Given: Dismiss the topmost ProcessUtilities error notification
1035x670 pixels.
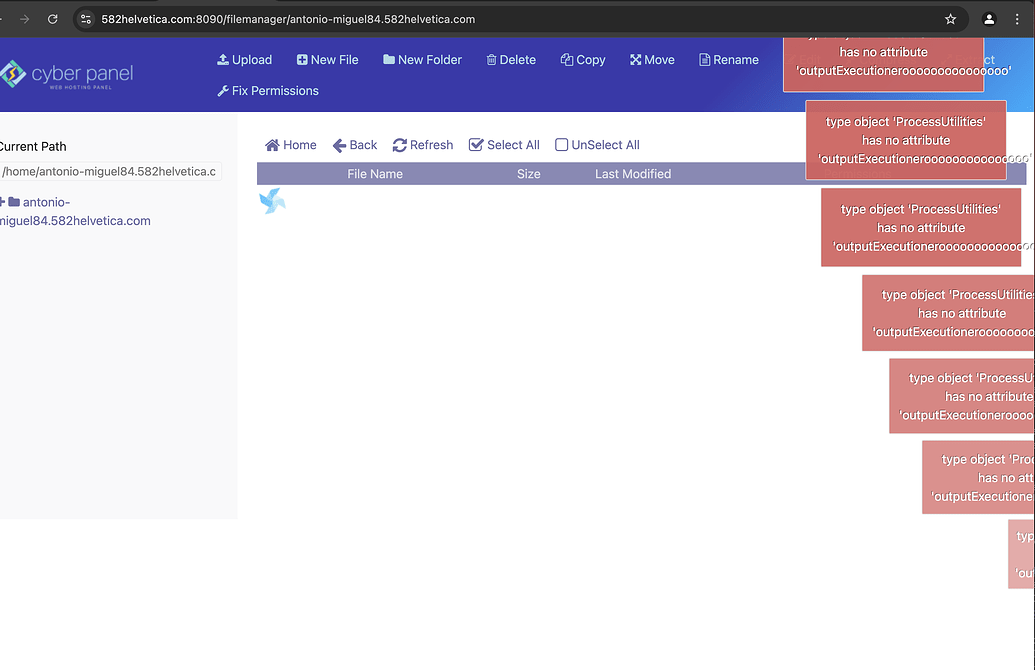Looking at the screenshot, I should 883,61.
